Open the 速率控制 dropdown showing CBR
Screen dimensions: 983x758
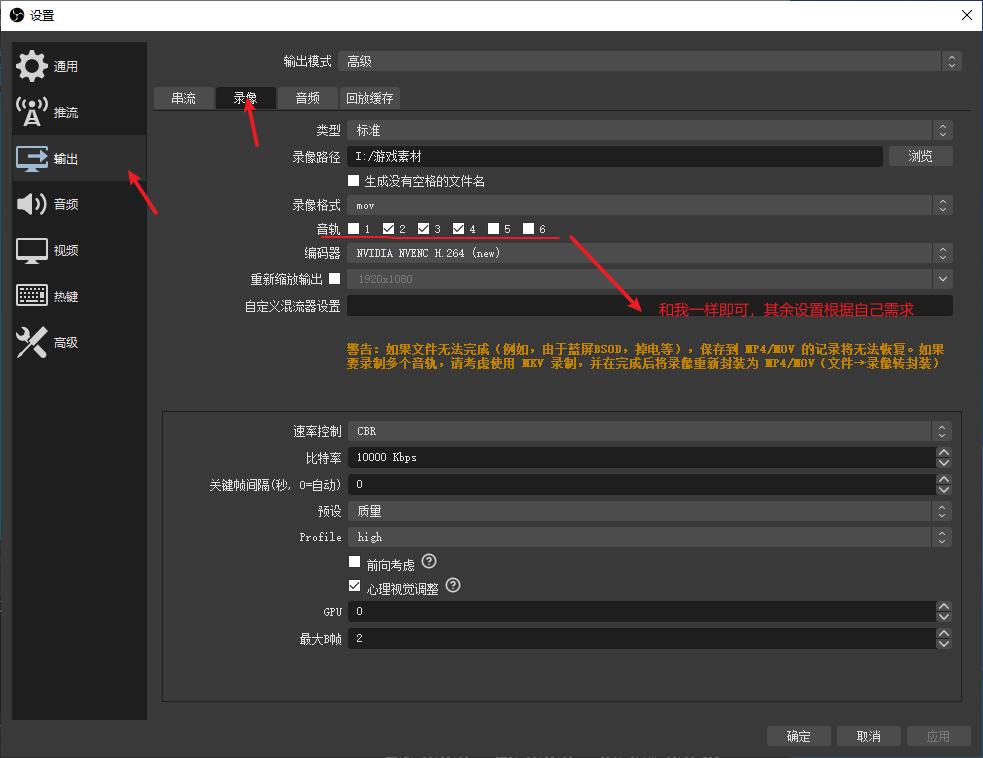point(649,431)
